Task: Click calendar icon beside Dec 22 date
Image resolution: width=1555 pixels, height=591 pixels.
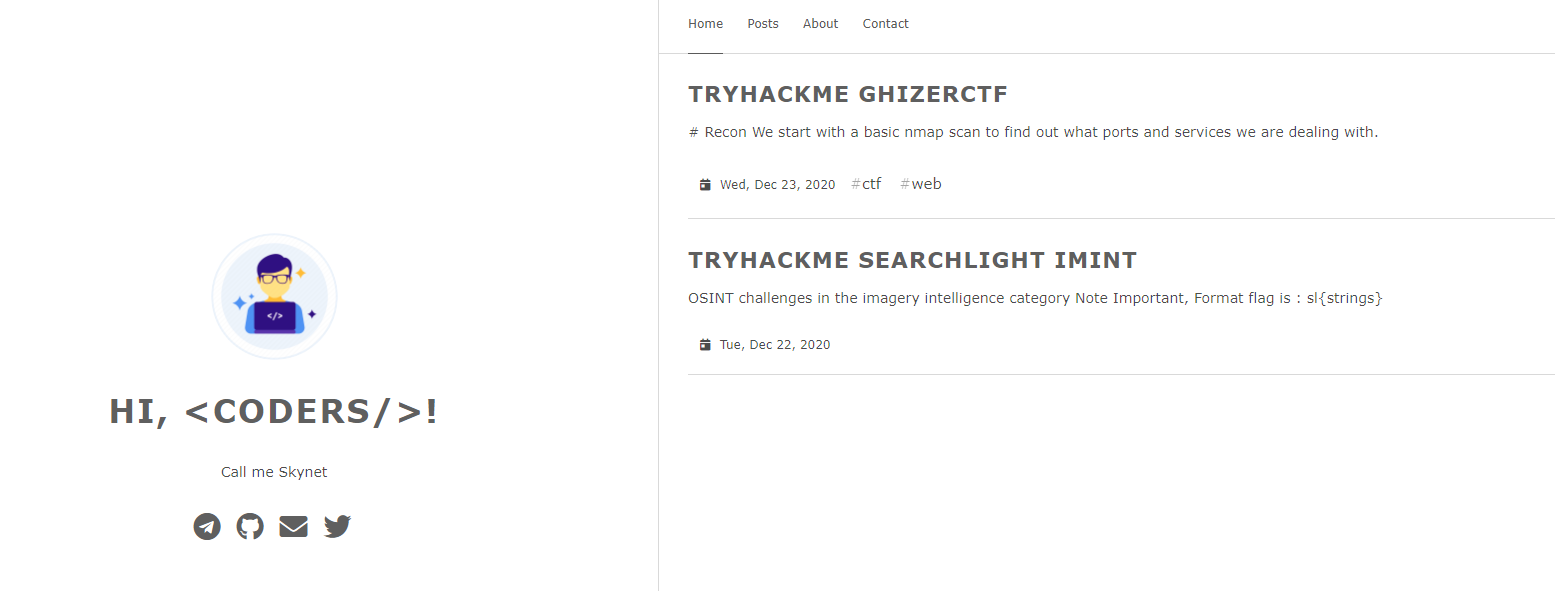Action: (705, 345)
